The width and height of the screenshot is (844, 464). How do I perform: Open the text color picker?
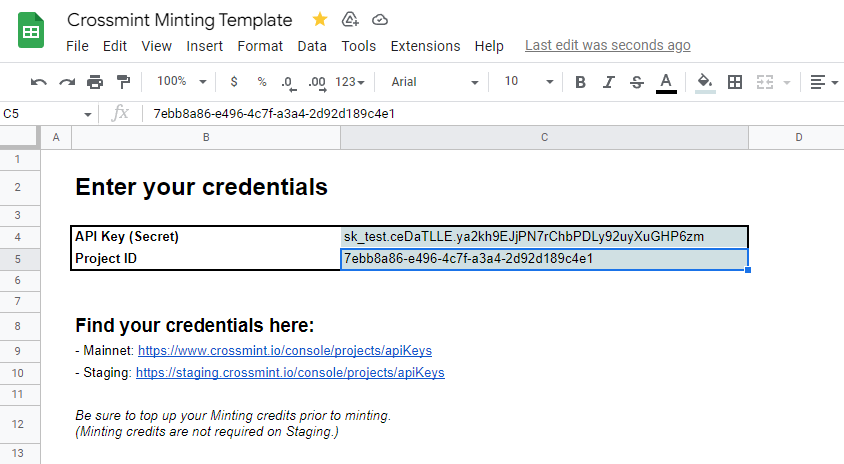[666, 82]
